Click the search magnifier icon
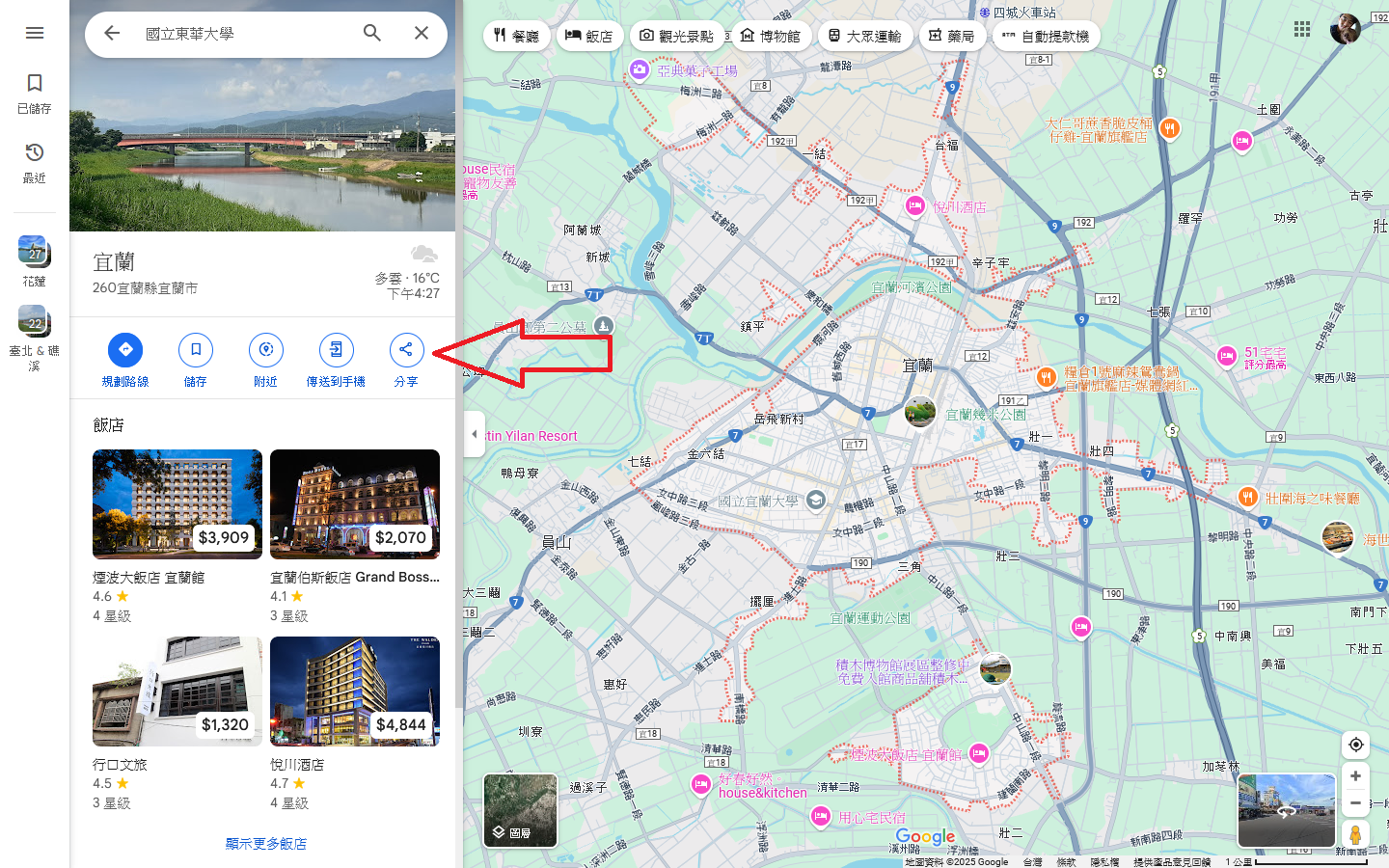This screenshot has height=868, width=1389. [372, 33]
